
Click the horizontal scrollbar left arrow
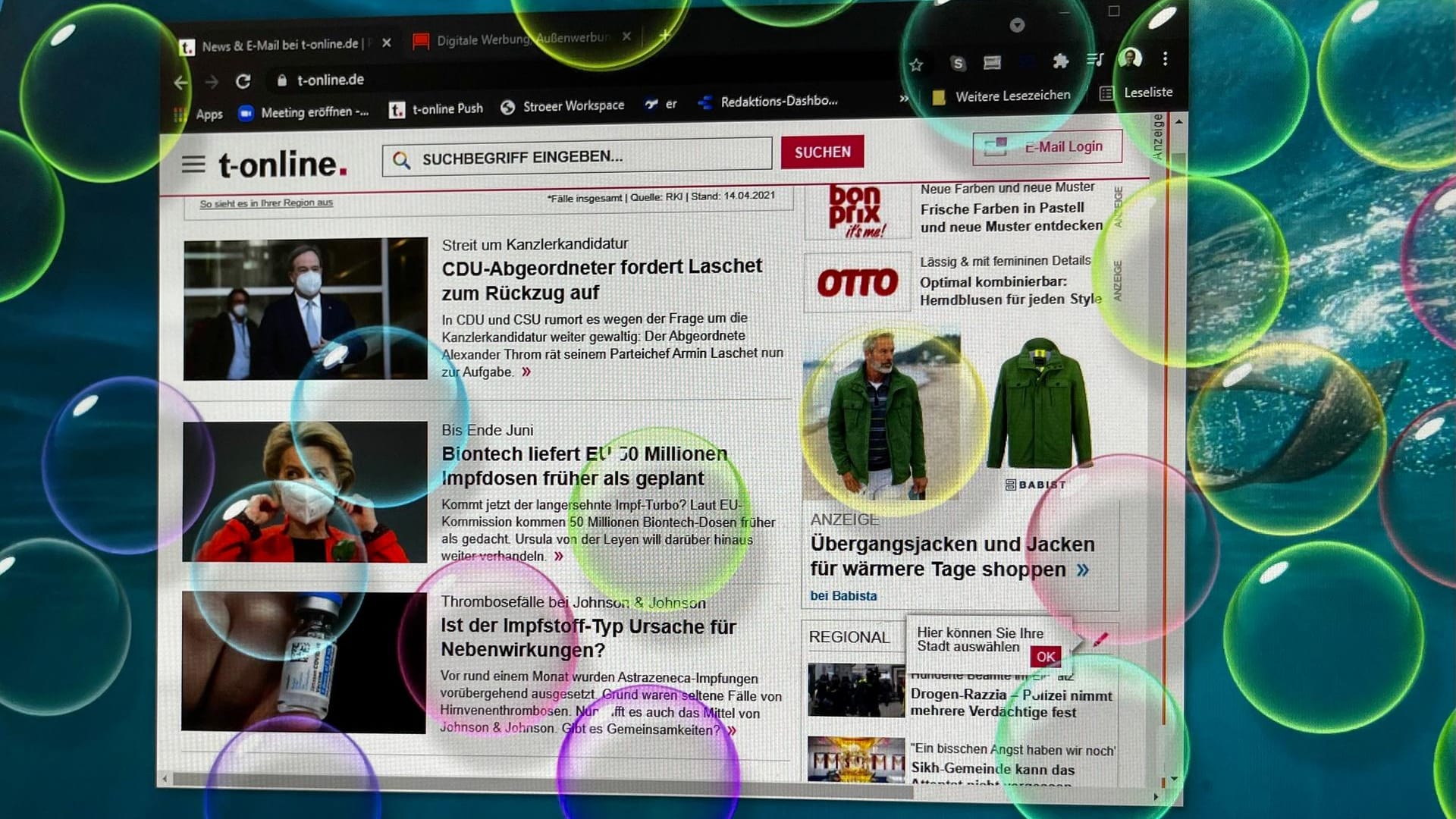[165, 779]
